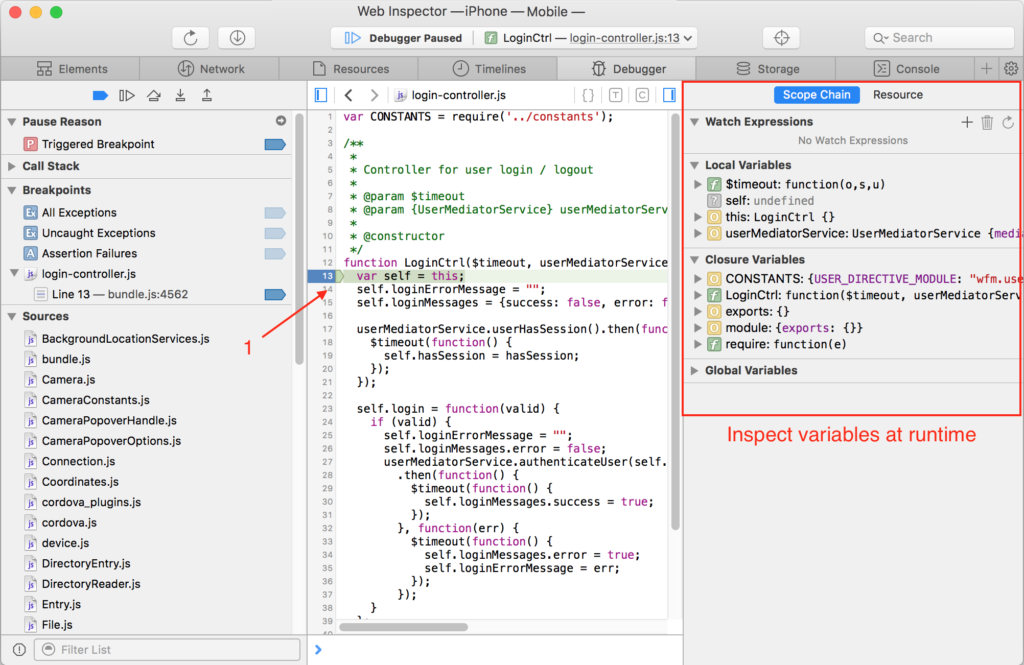Toggle the Uncaught Exceptions breakpoint

(x=274, y=233)
